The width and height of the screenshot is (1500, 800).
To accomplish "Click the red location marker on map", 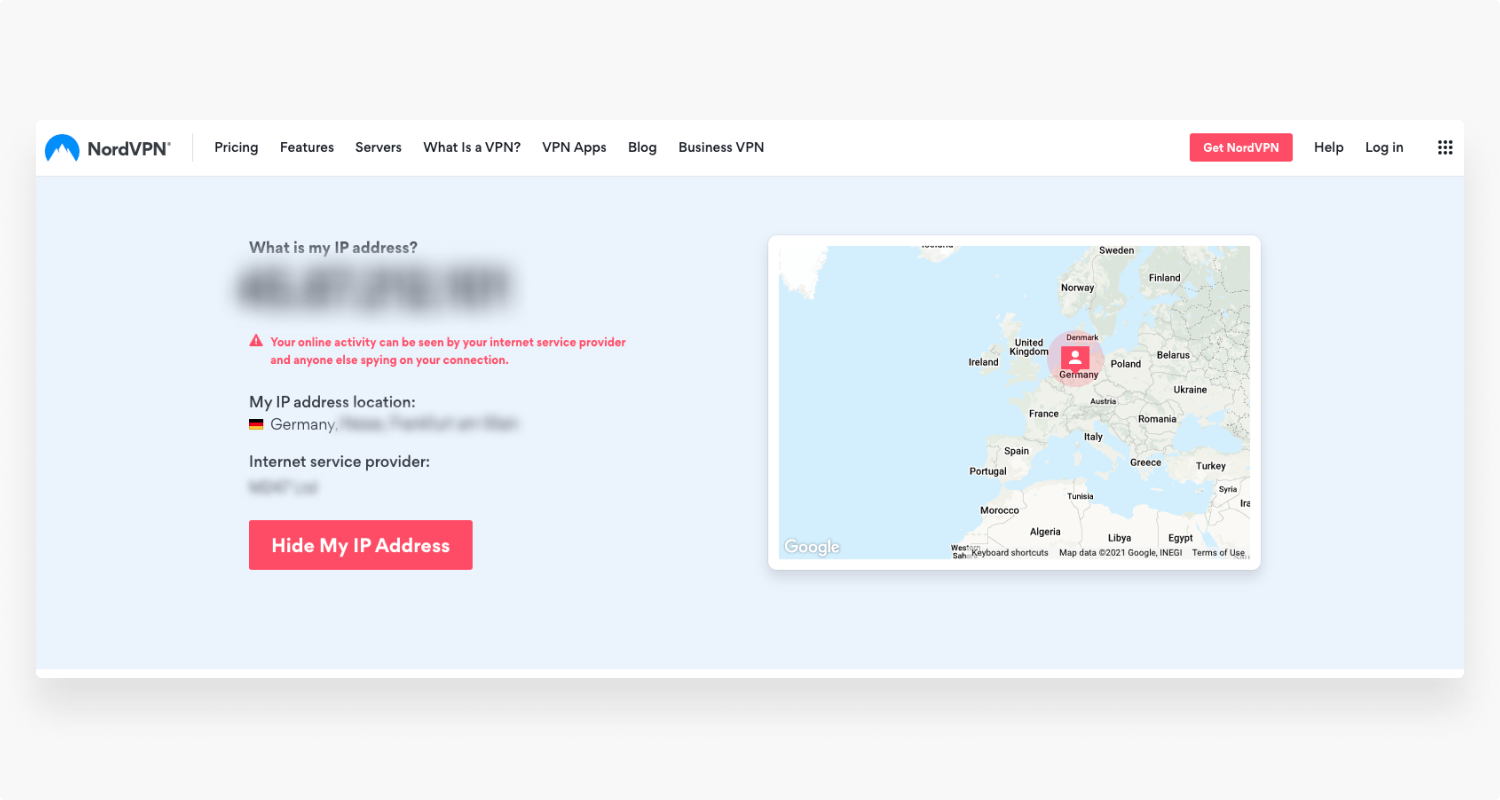I will coord(1075,358).
